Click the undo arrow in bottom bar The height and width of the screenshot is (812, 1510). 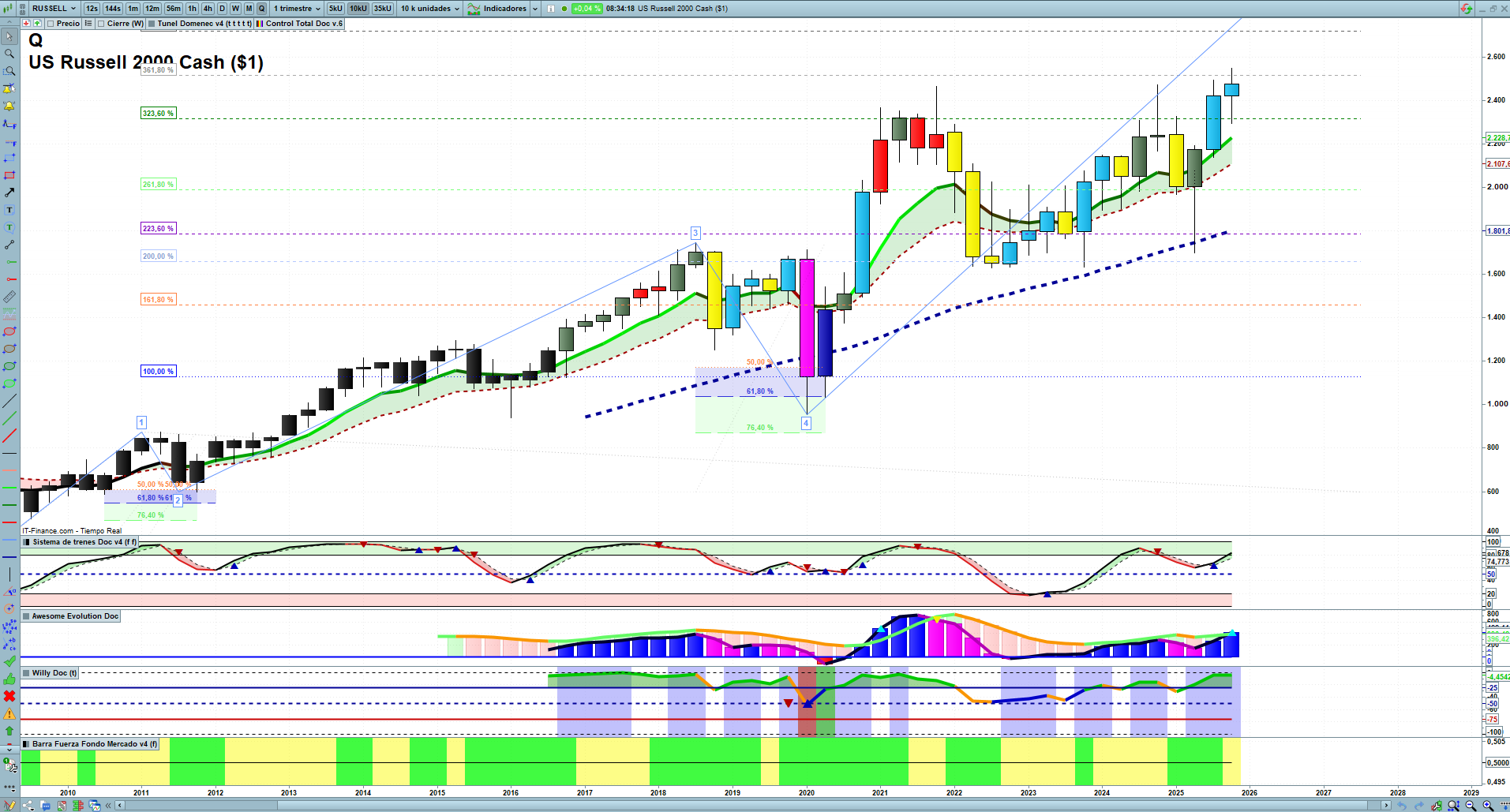[1402, 806]
